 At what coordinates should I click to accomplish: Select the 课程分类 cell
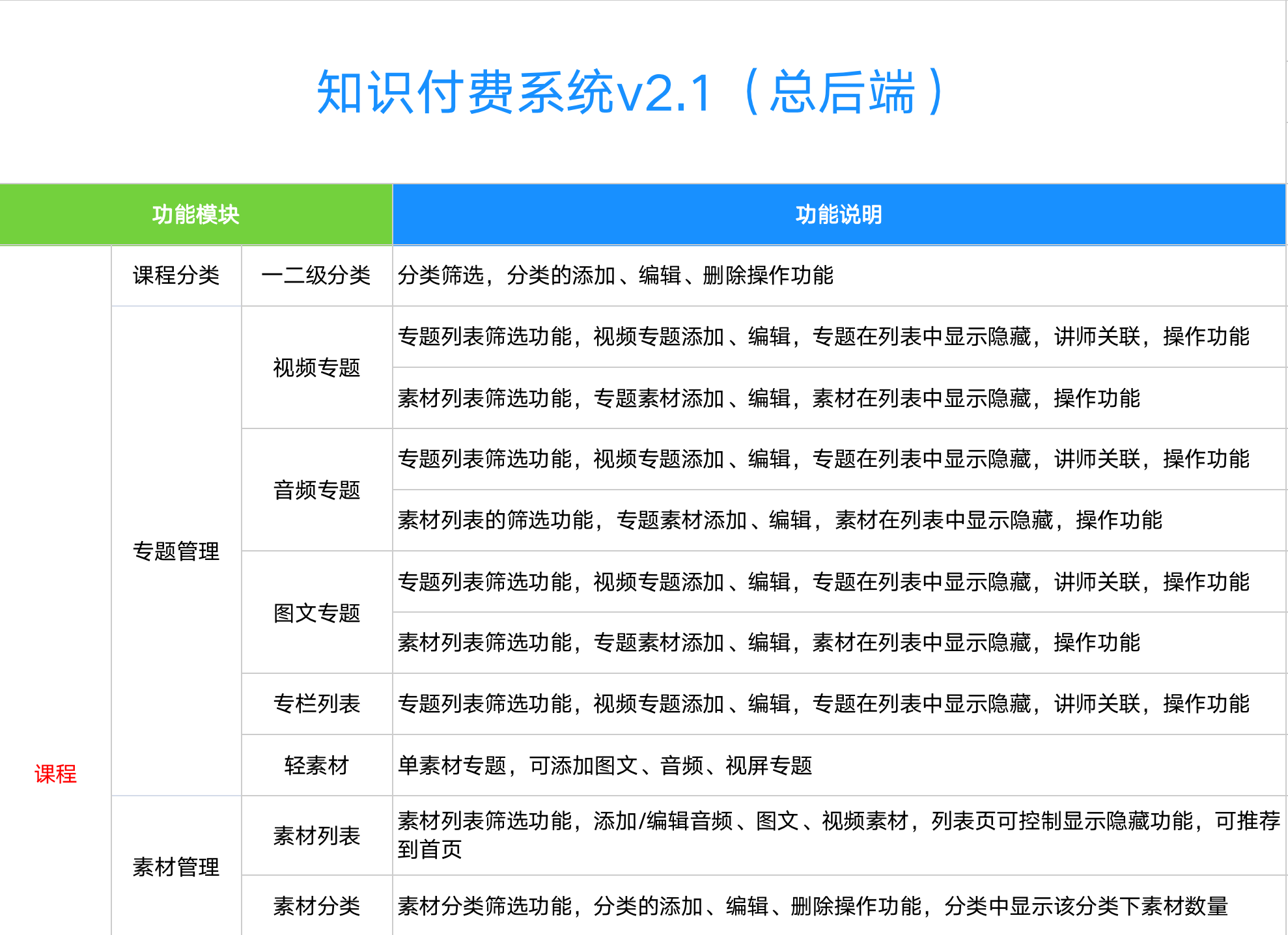coord(176,275)
